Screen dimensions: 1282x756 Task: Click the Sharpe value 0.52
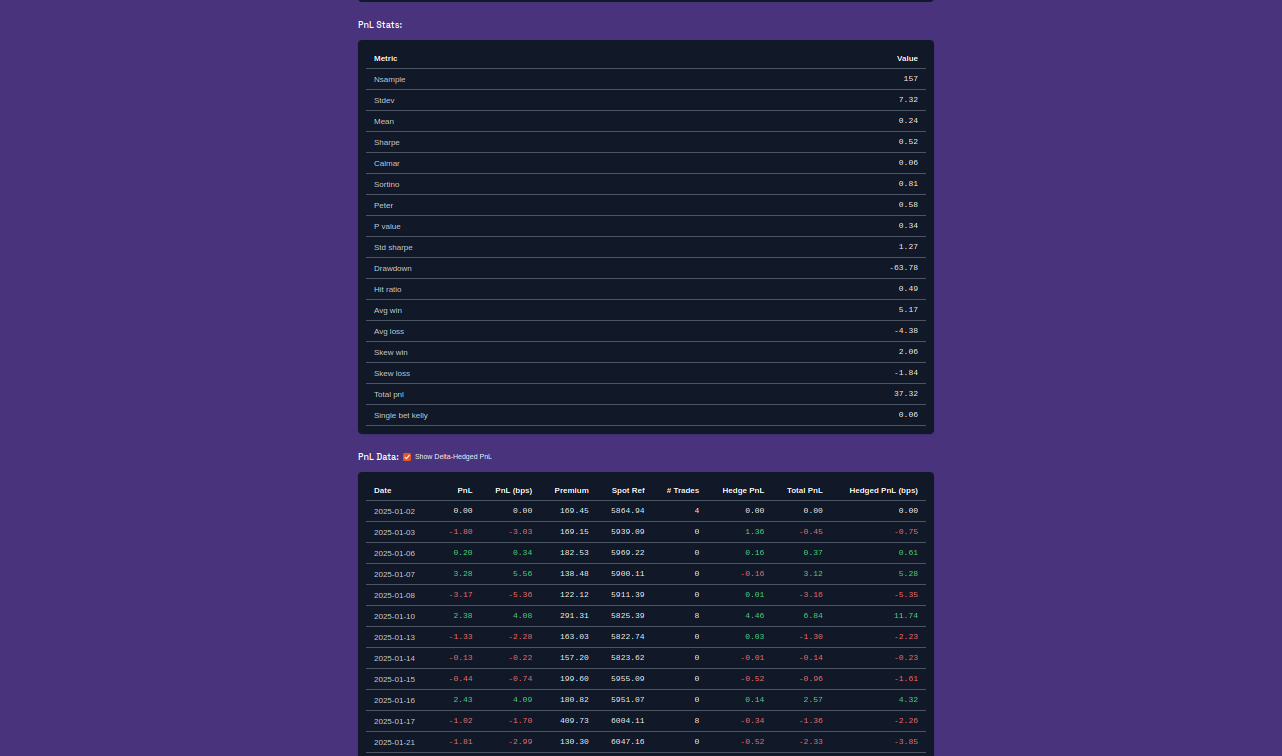tap(908, 142)
